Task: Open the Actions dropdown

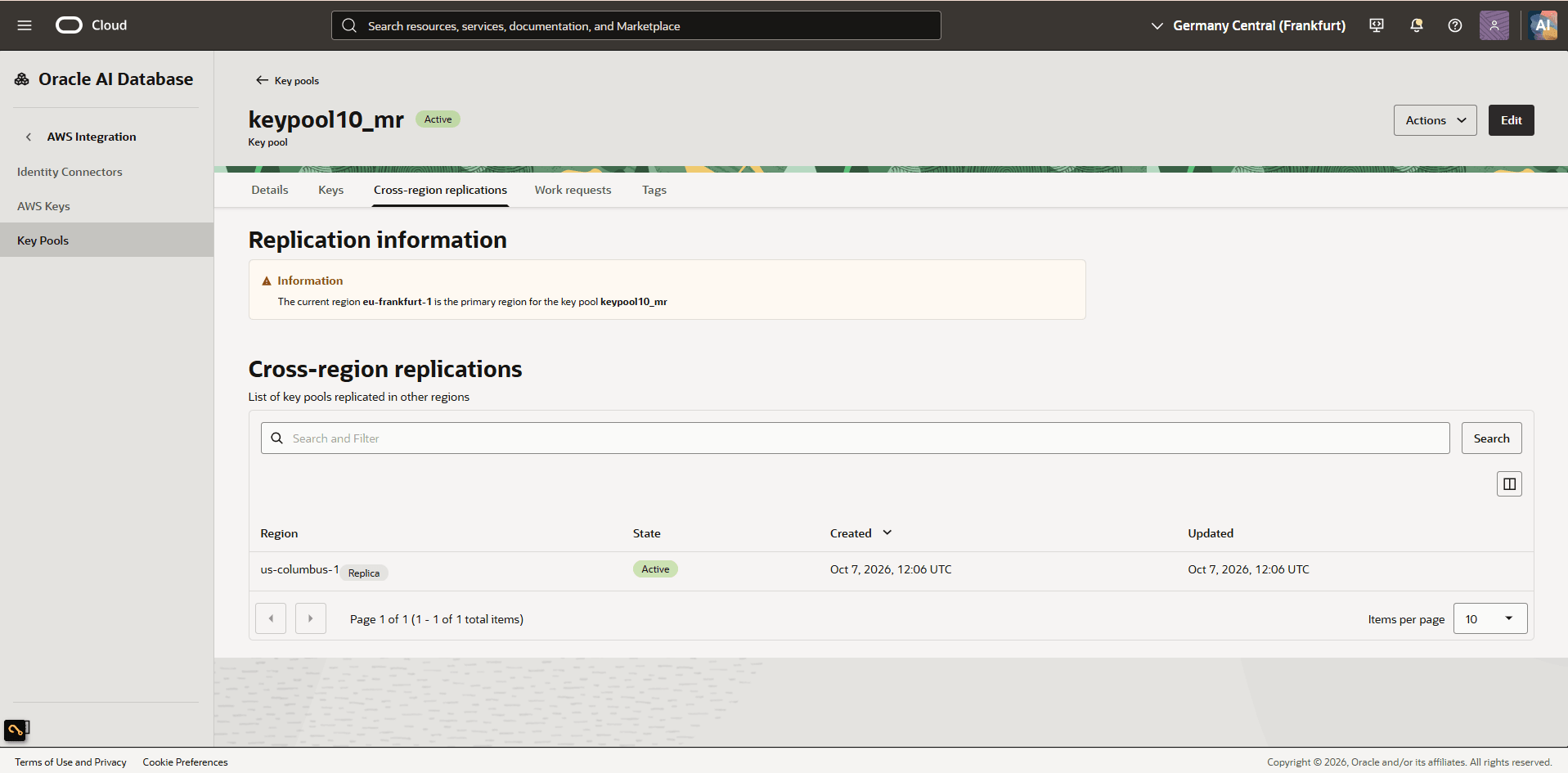Action: click(1435, 120)
